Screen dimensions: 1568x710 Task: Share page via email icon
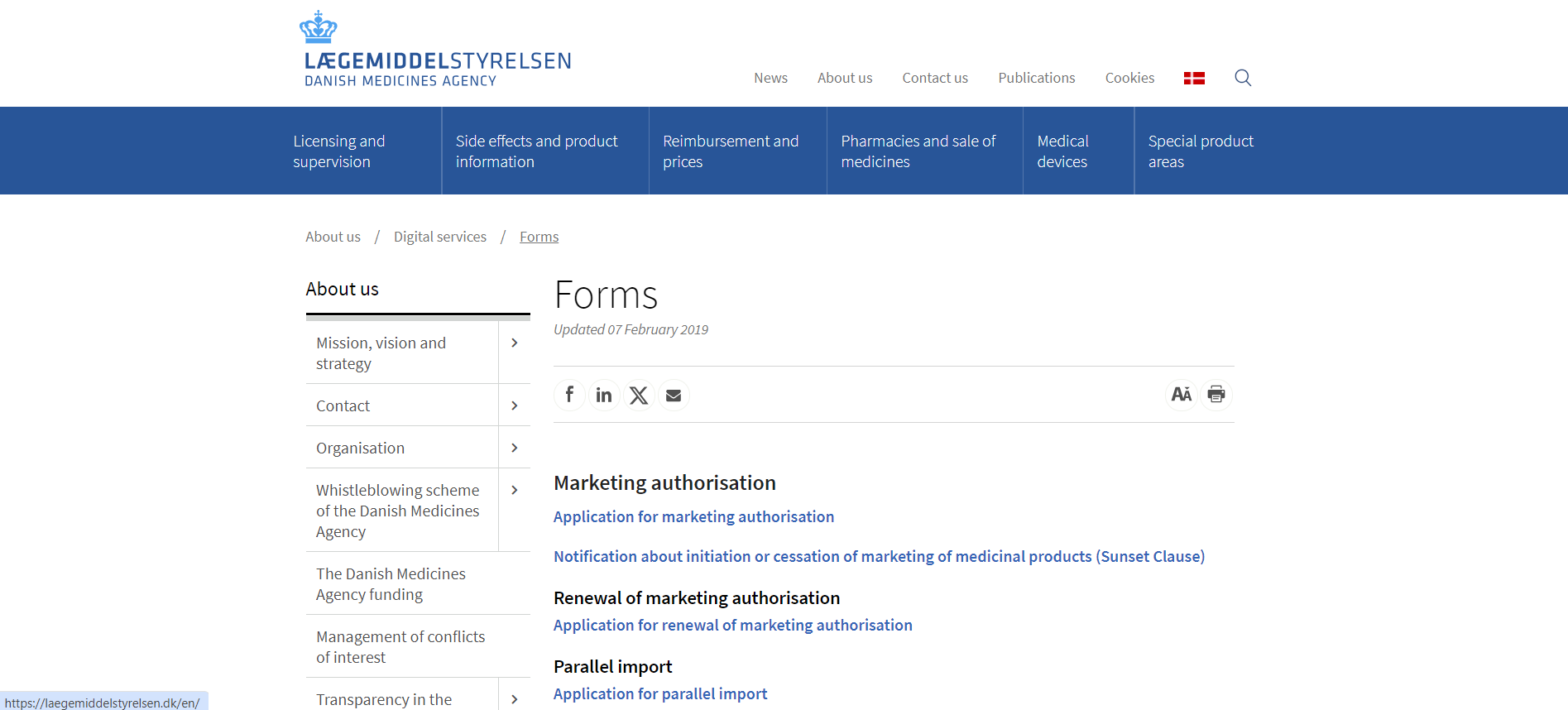pos(674,395)
